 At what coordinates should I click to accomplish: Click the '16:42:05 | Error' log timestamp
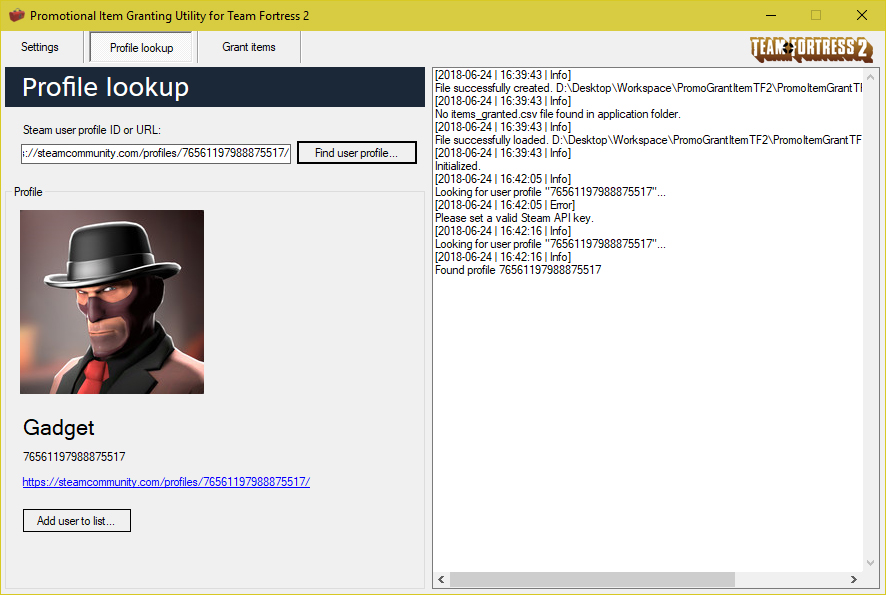point(505,205)
